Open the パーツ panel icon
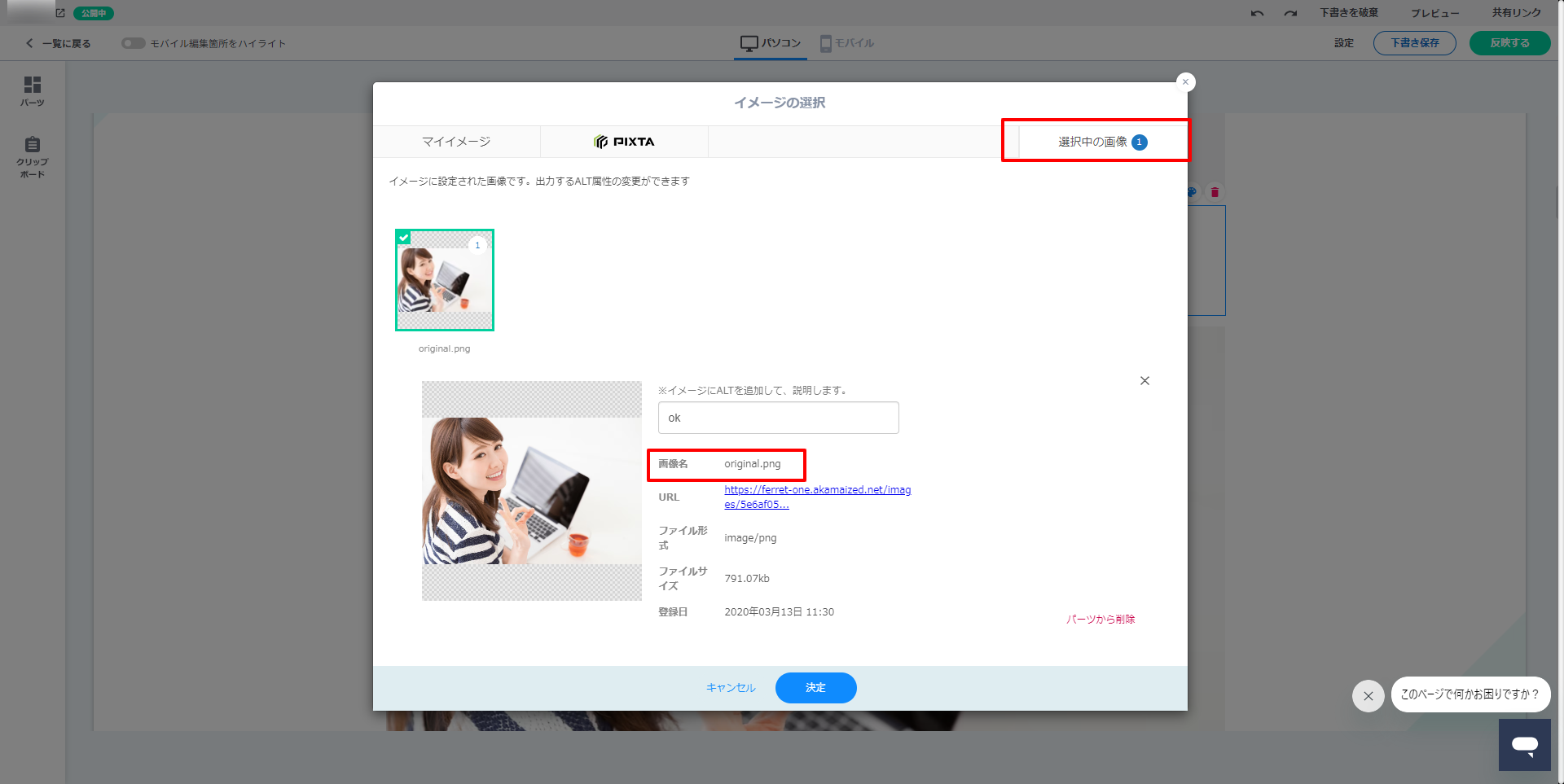The width and height of the screenshot is (1564, 784). (33, 91)
